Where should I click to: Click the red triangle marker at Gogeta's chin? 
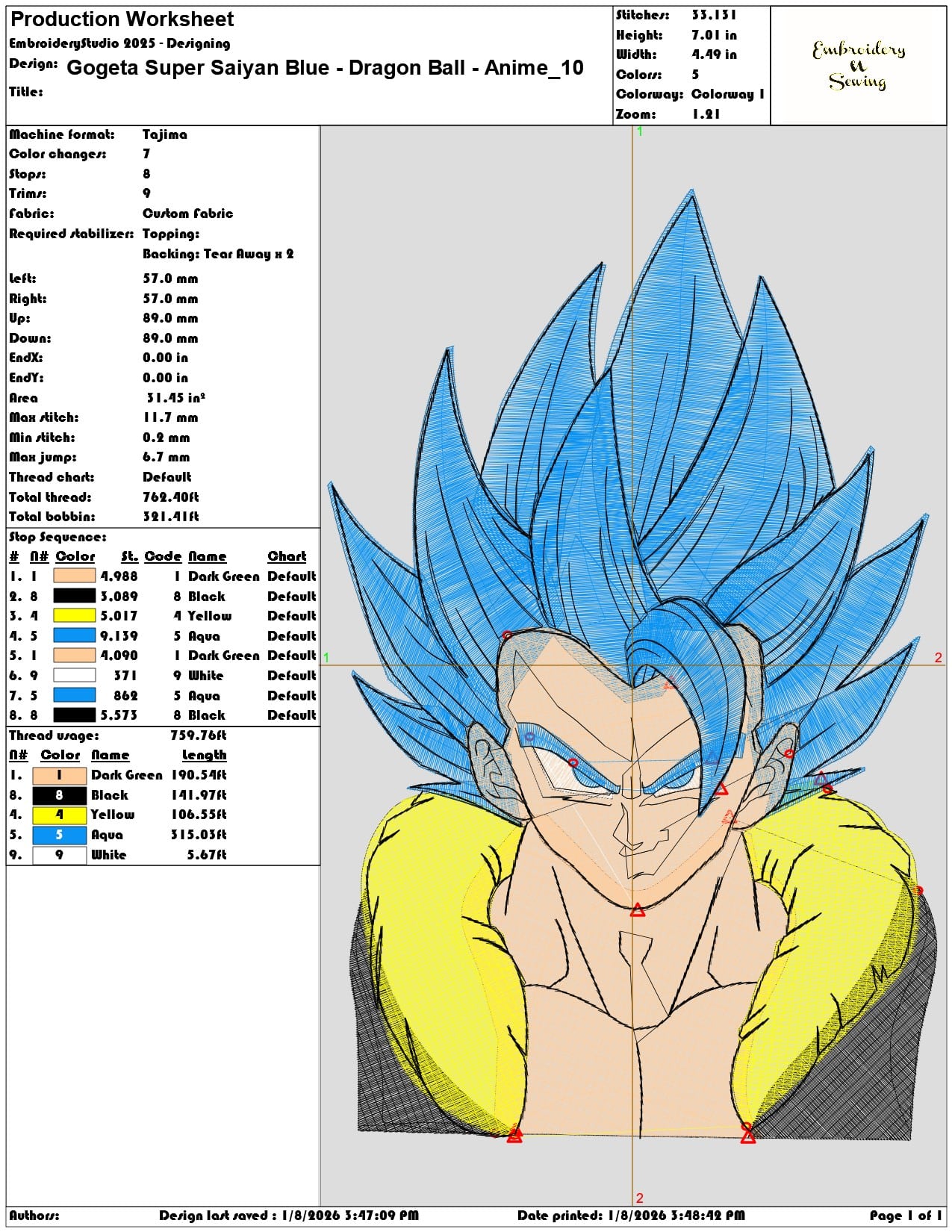click(x=638, y=909)
